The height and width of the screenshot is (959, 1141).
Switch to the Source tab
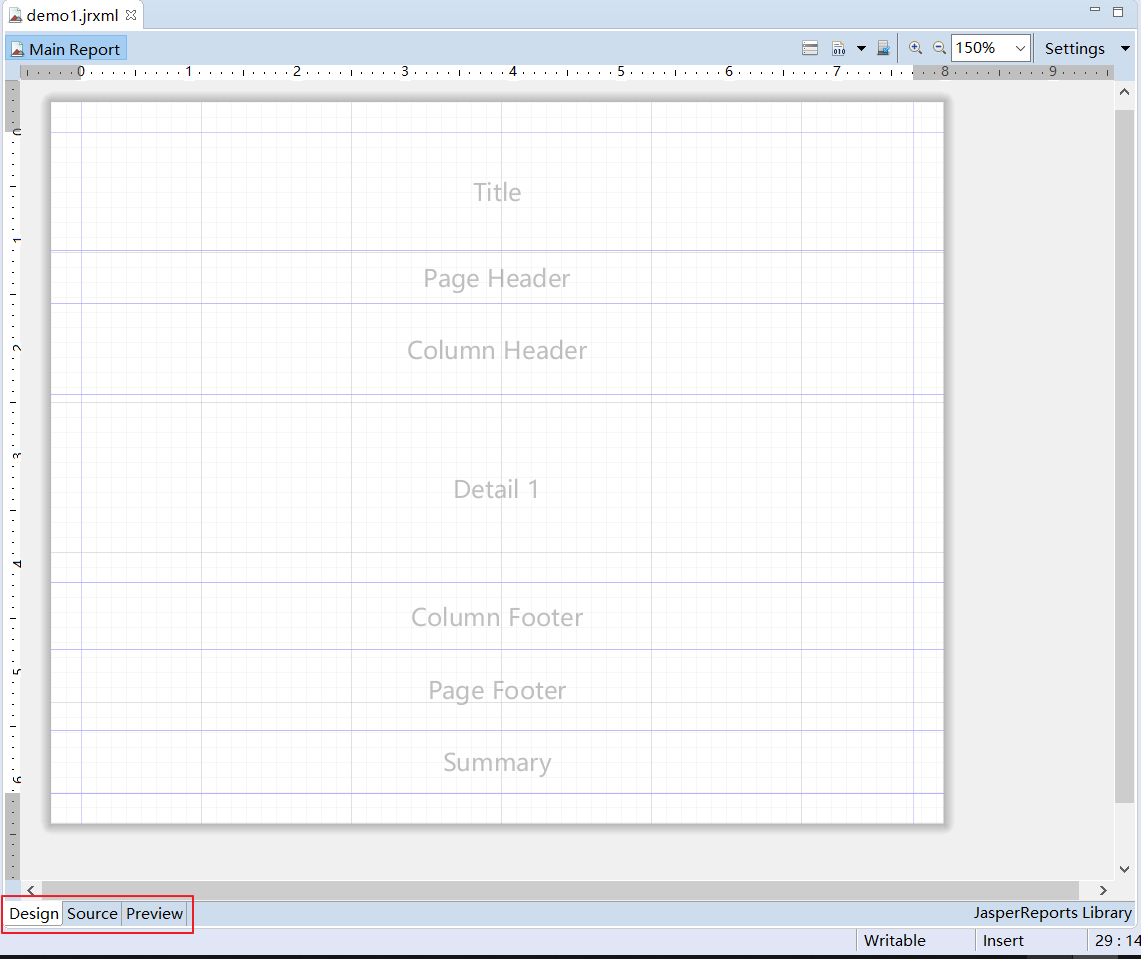coord(92,913)
